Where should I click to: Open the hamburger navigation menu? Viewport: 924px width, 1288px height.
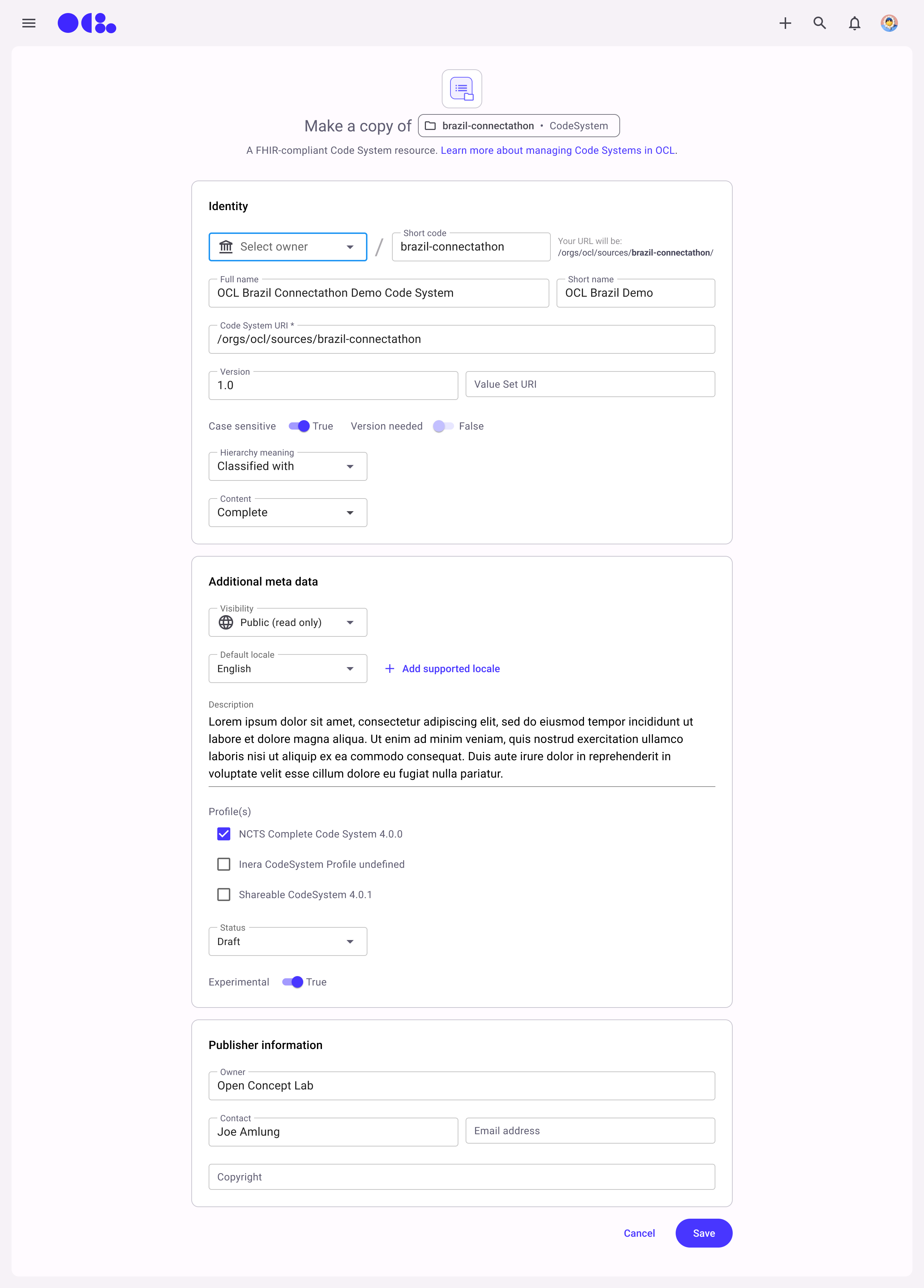pyautogui.click(x=29, y=23)
